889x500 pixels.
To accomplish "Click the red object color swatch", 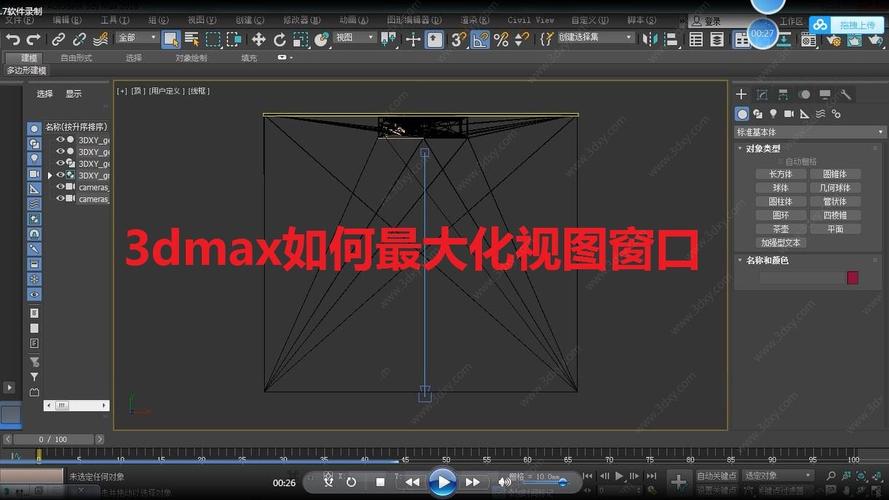I will click(x=853, y=277).
